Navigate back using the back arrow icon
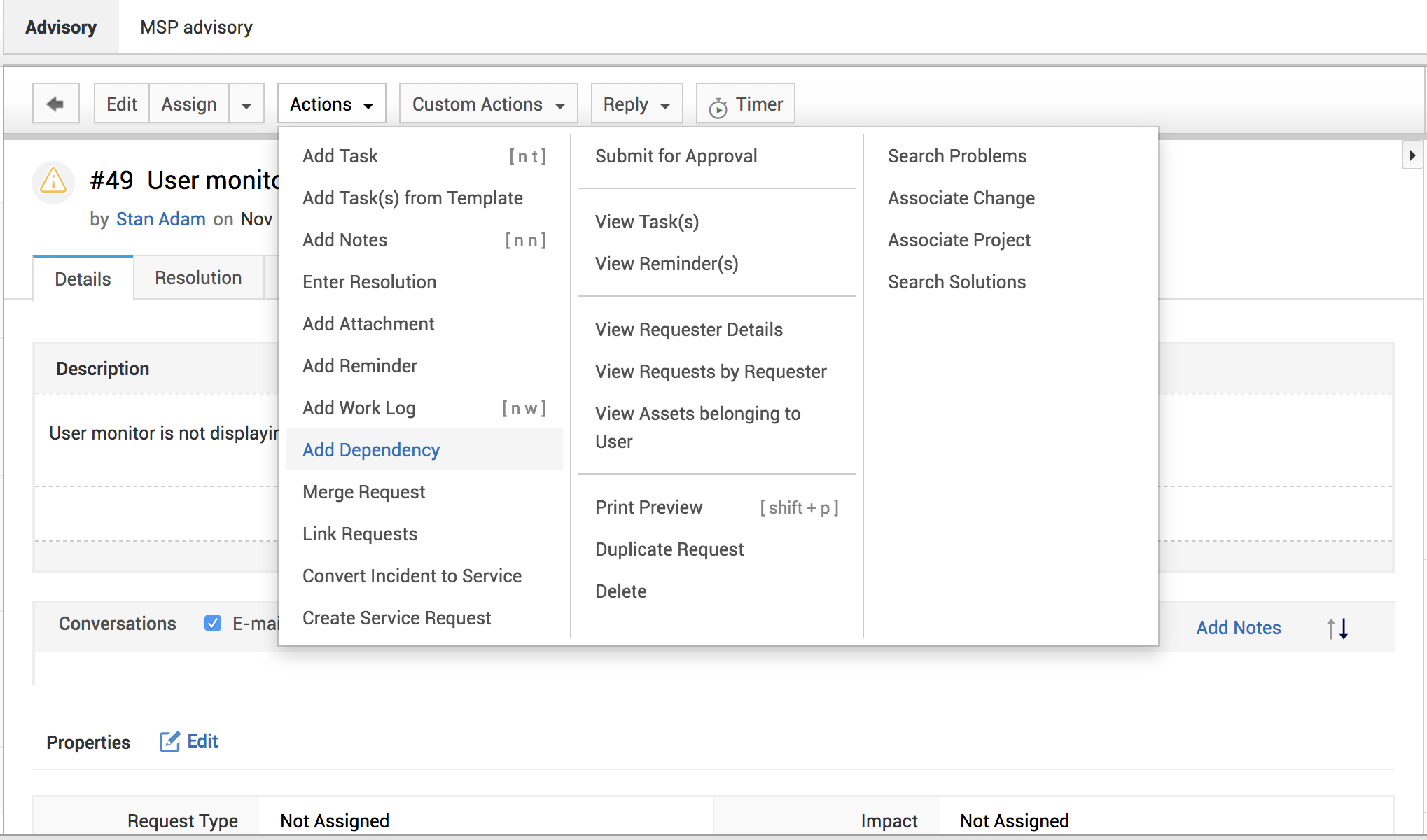 click(x=55, y=103)
